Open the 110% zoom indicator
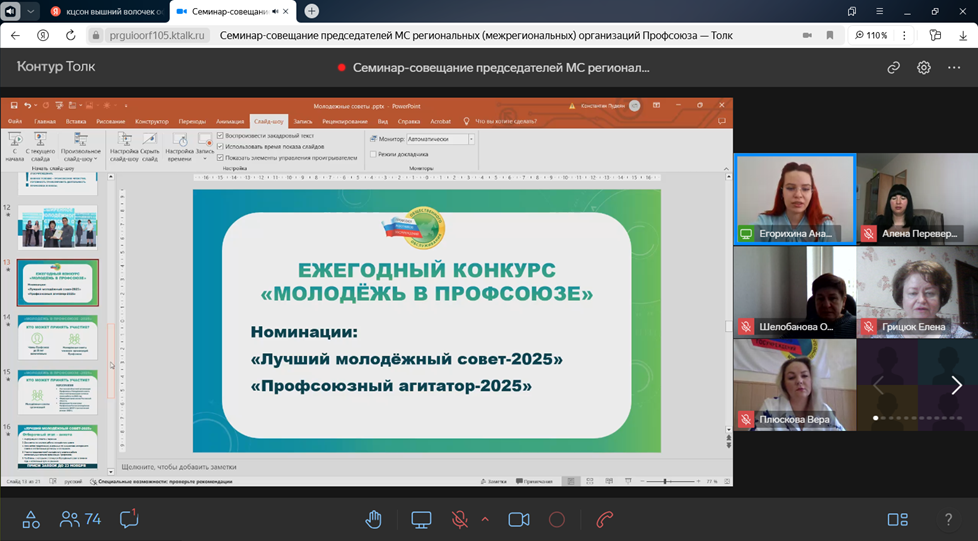Image resolution: width=978 pixels, height=541 pixels. click(x=871, y=36)
